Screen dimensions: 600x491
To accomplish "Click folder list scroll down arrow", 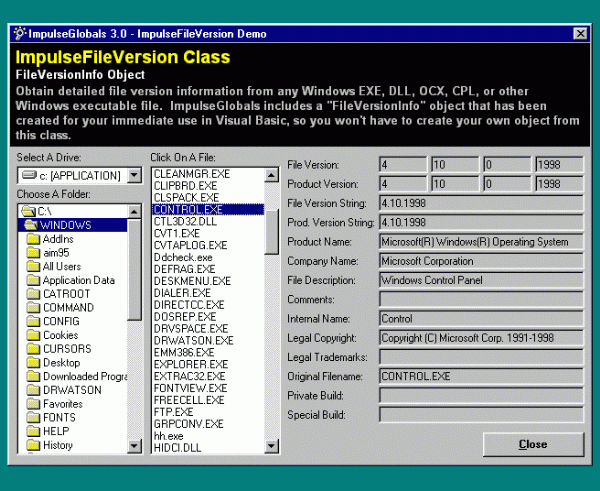I will [134, 445].
